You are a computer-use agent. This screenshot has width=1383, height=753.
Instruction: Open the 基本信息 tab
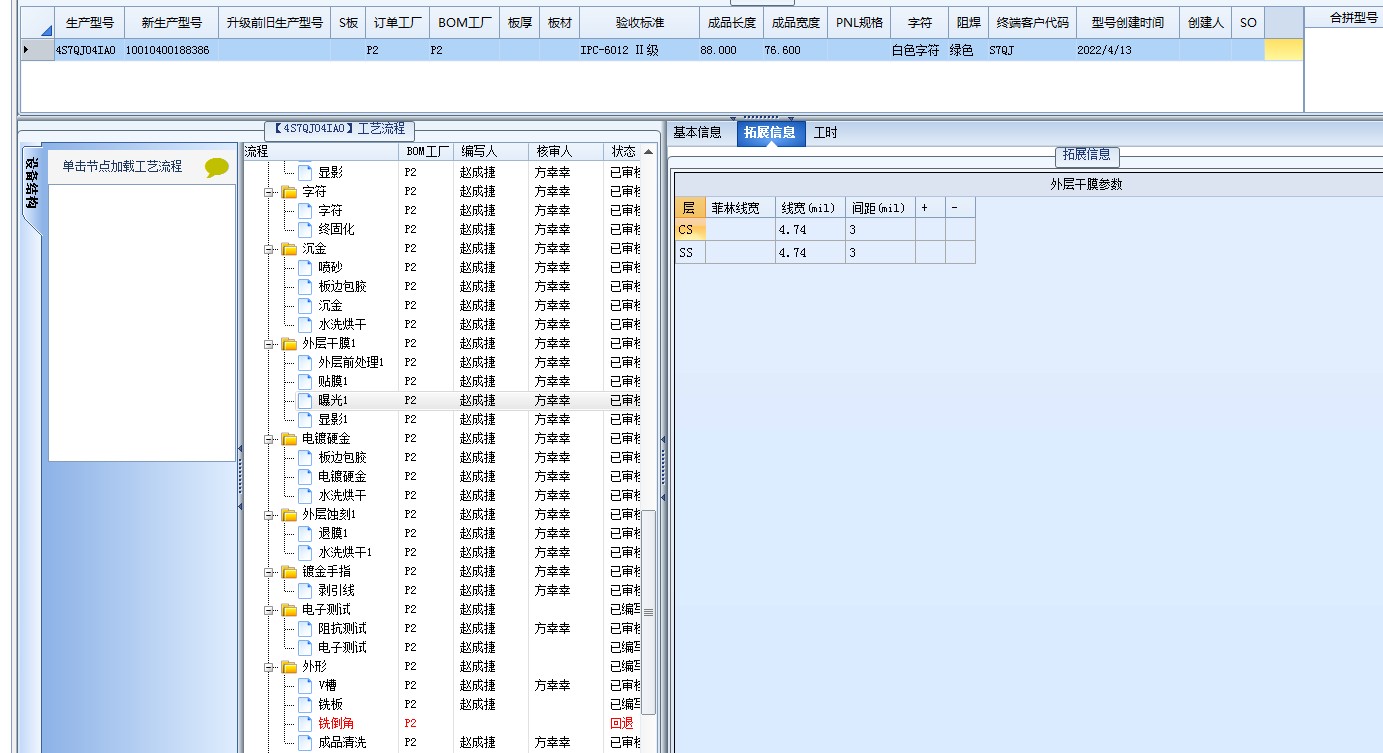[697, 133]
